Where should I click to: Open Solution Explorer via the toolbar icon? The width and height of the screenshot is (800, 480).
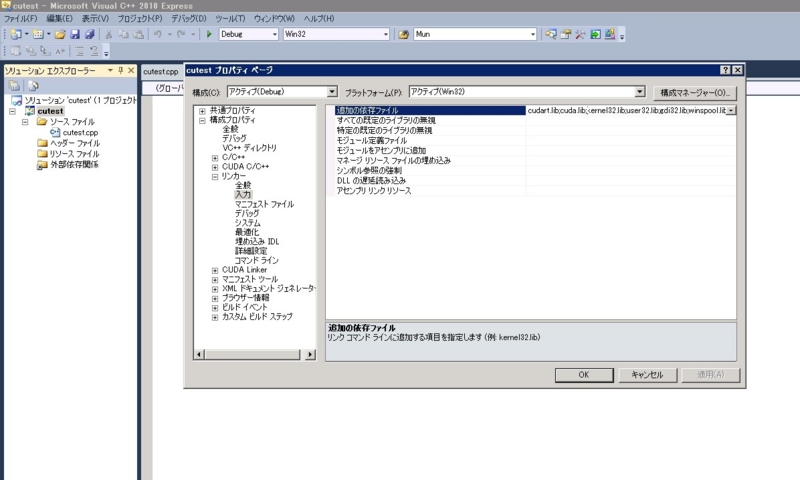551,34
